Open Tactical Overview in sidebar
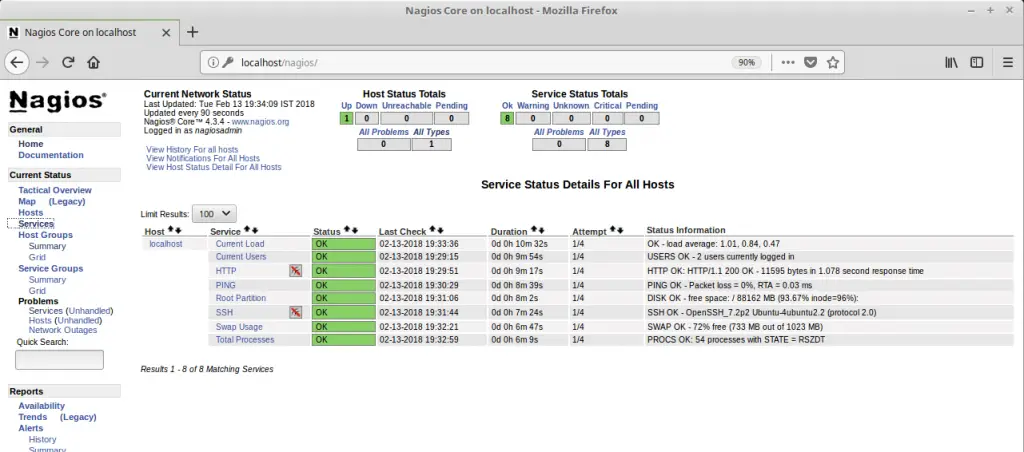This screenshot has width=1024, height=452. [55, 190]
